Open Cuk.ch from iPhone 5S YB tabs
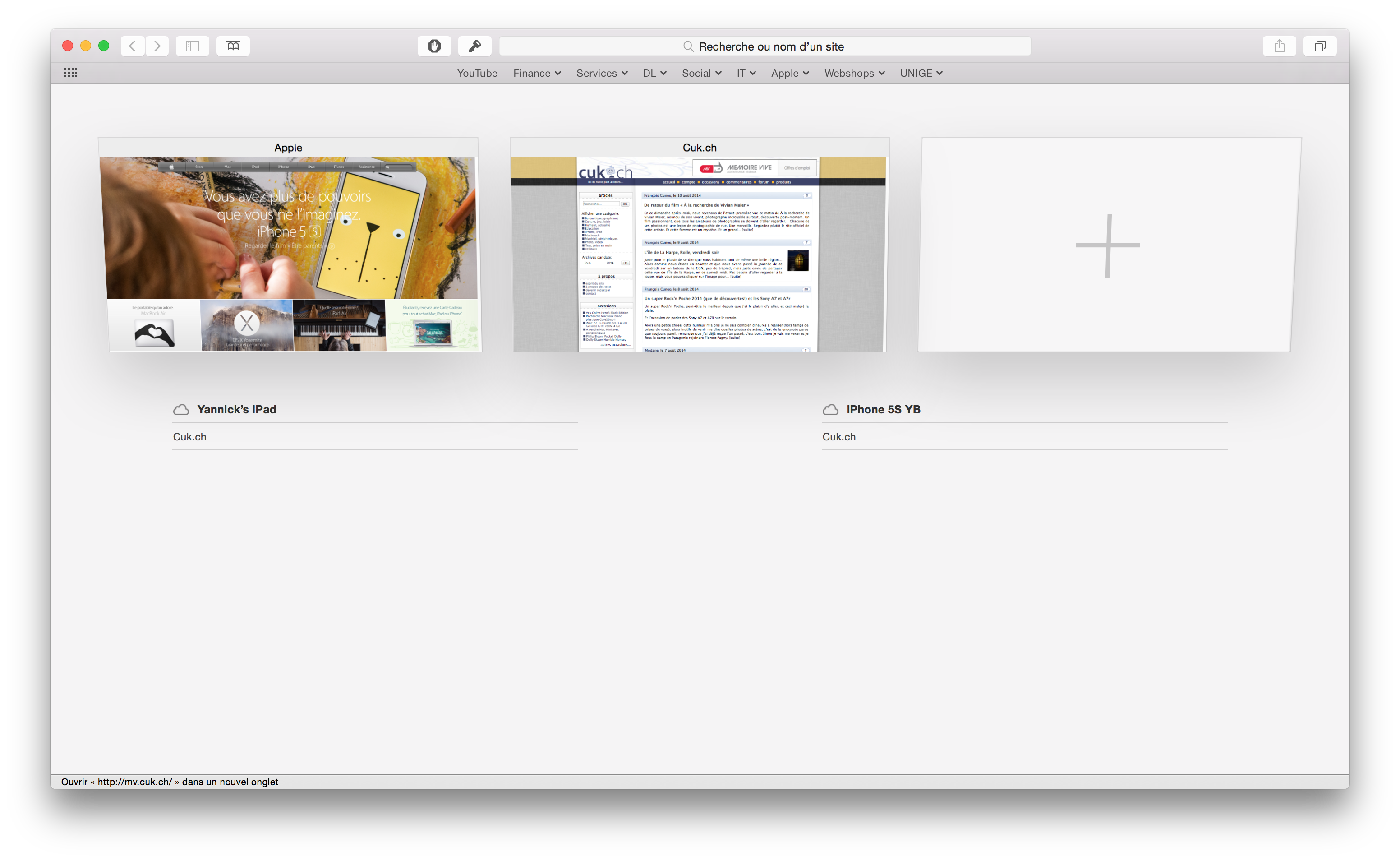The height and width of the screenshot is (861, 1400). (x=1024, y=437)
